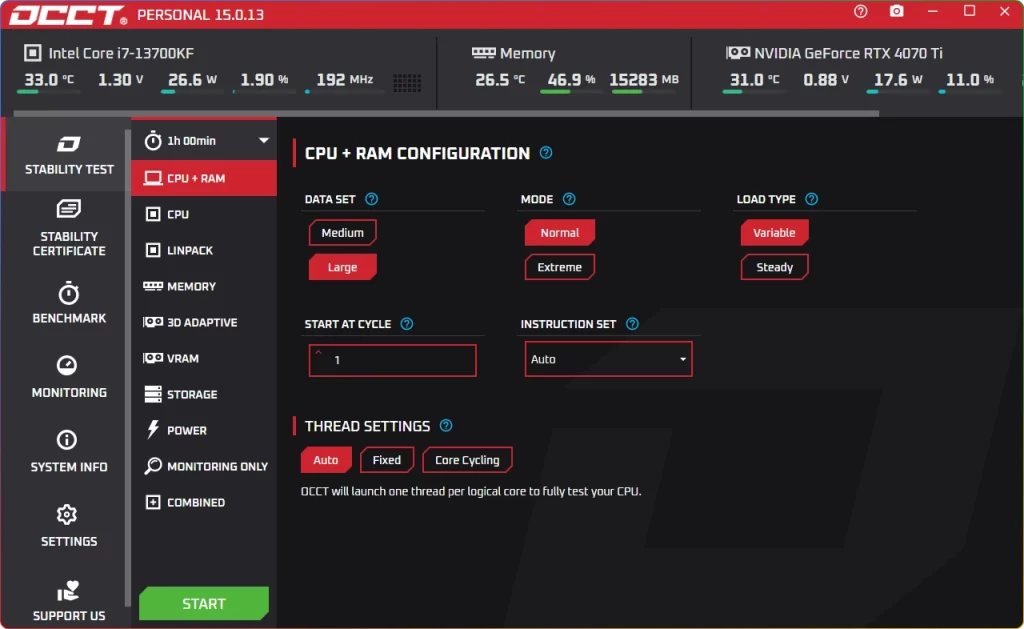Switch Mode to Extreme
Viewport: 1024px width, 629px height.
click(x=559, y=267)
